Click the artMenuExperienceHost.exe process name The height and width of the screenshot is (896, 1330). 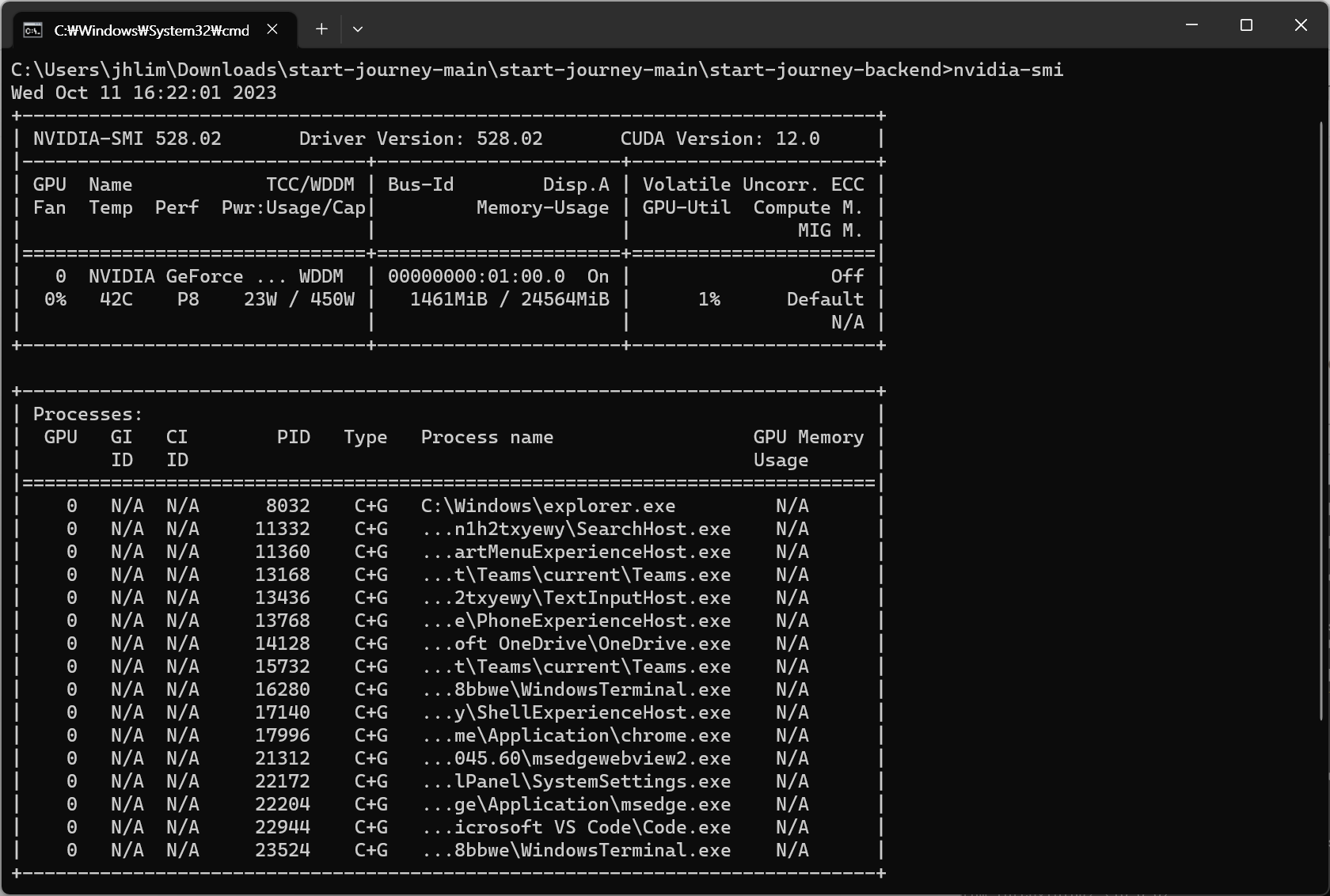click(x=576, y=552)
